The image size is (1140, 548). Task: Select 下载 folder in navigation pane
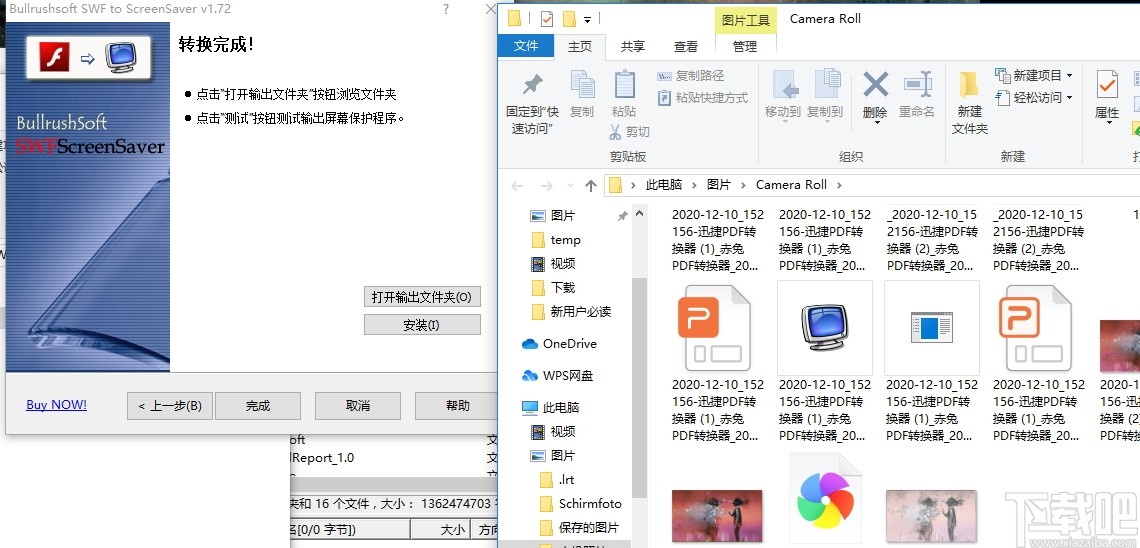point(563,288)
